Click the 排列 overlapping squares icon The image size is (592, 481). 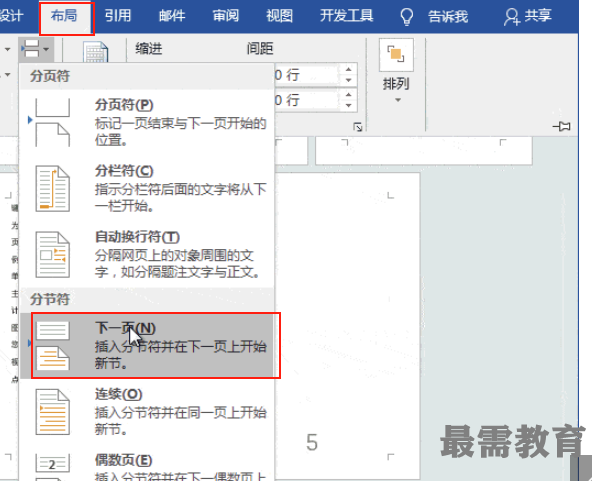tap(396, 55)
